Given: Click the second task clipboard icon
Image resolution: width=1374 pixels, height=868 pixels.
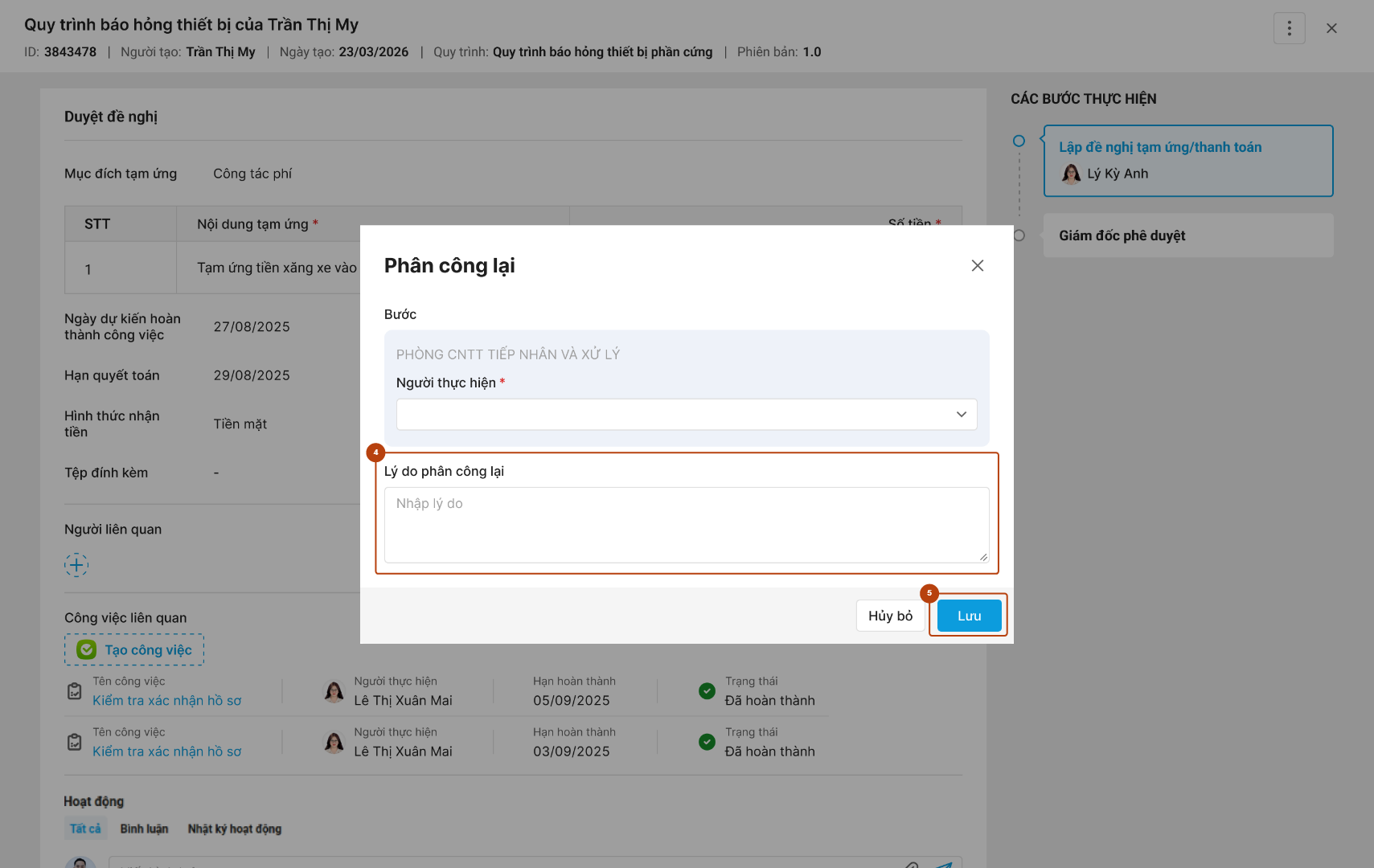Looking at the screenshot, I should (75, 742).
